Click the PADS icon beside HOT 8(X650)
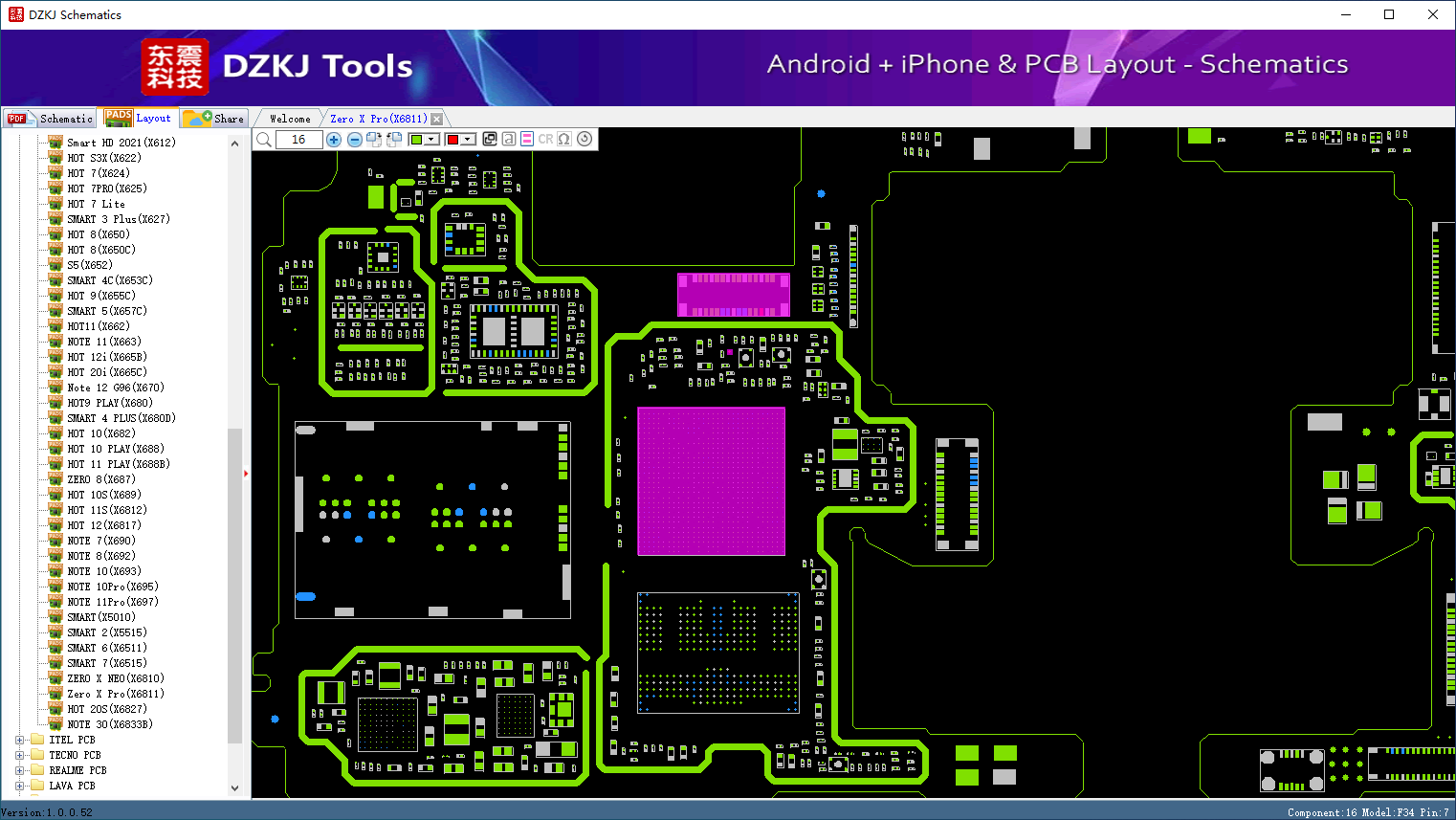 55,234
